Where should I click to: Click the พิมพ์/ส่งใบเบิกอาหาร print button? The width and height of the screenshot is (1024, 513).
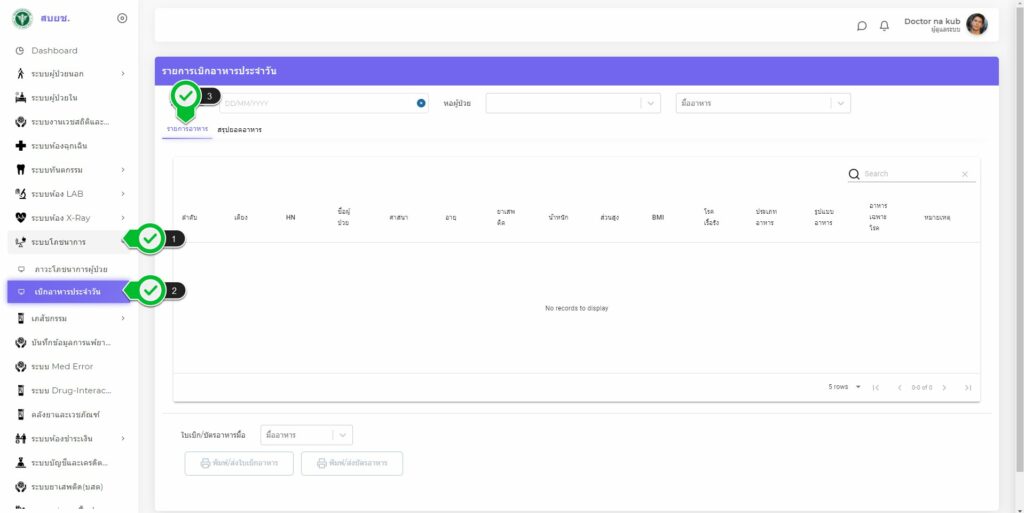coord(239,463)
